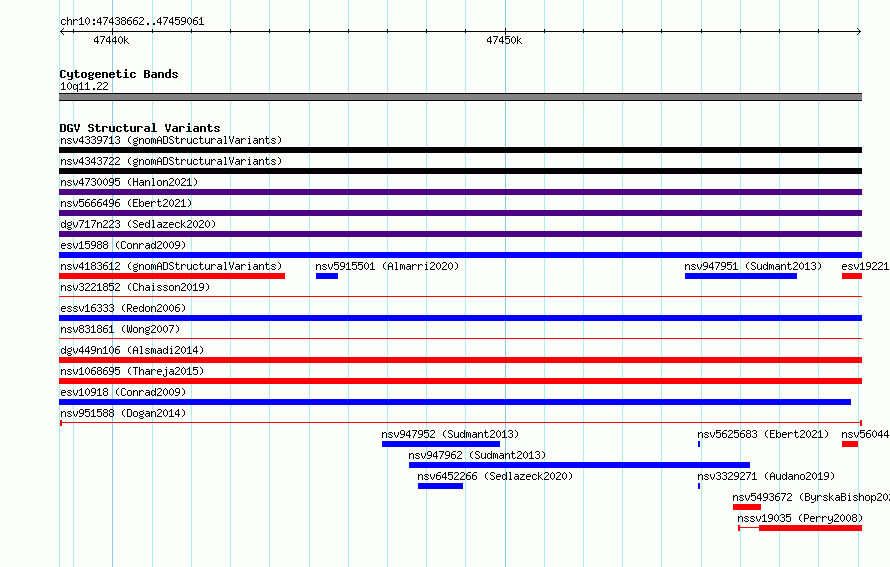Screen dimensions: 890x567
Task: Click the purple nsv5666496 variant bar
Action: [460, 213]
